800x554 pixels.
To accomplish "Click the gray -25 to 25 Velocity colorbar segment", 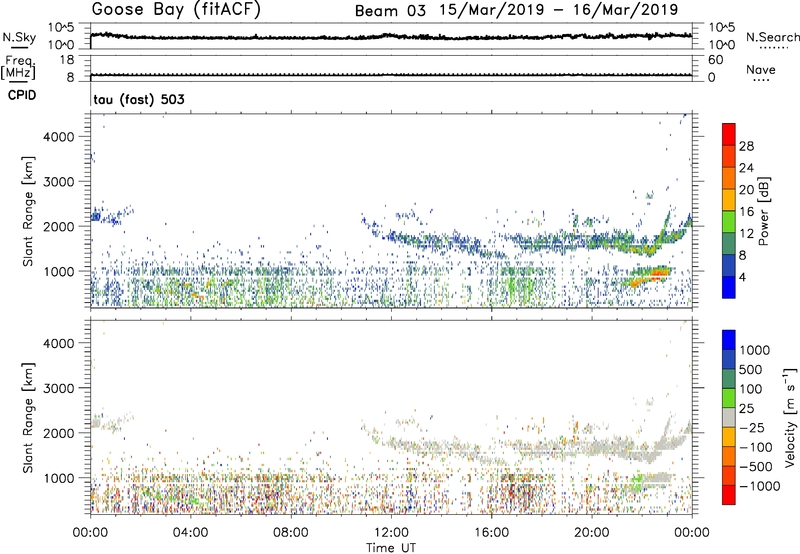I will 729,417.
